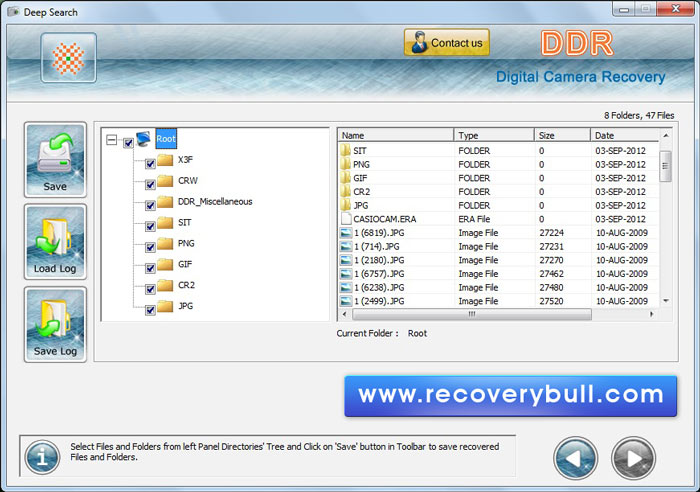Click the CASIOCAM.ERA file icon
Viewport: 700px width, 492px height.
click(x=346, y=219)
